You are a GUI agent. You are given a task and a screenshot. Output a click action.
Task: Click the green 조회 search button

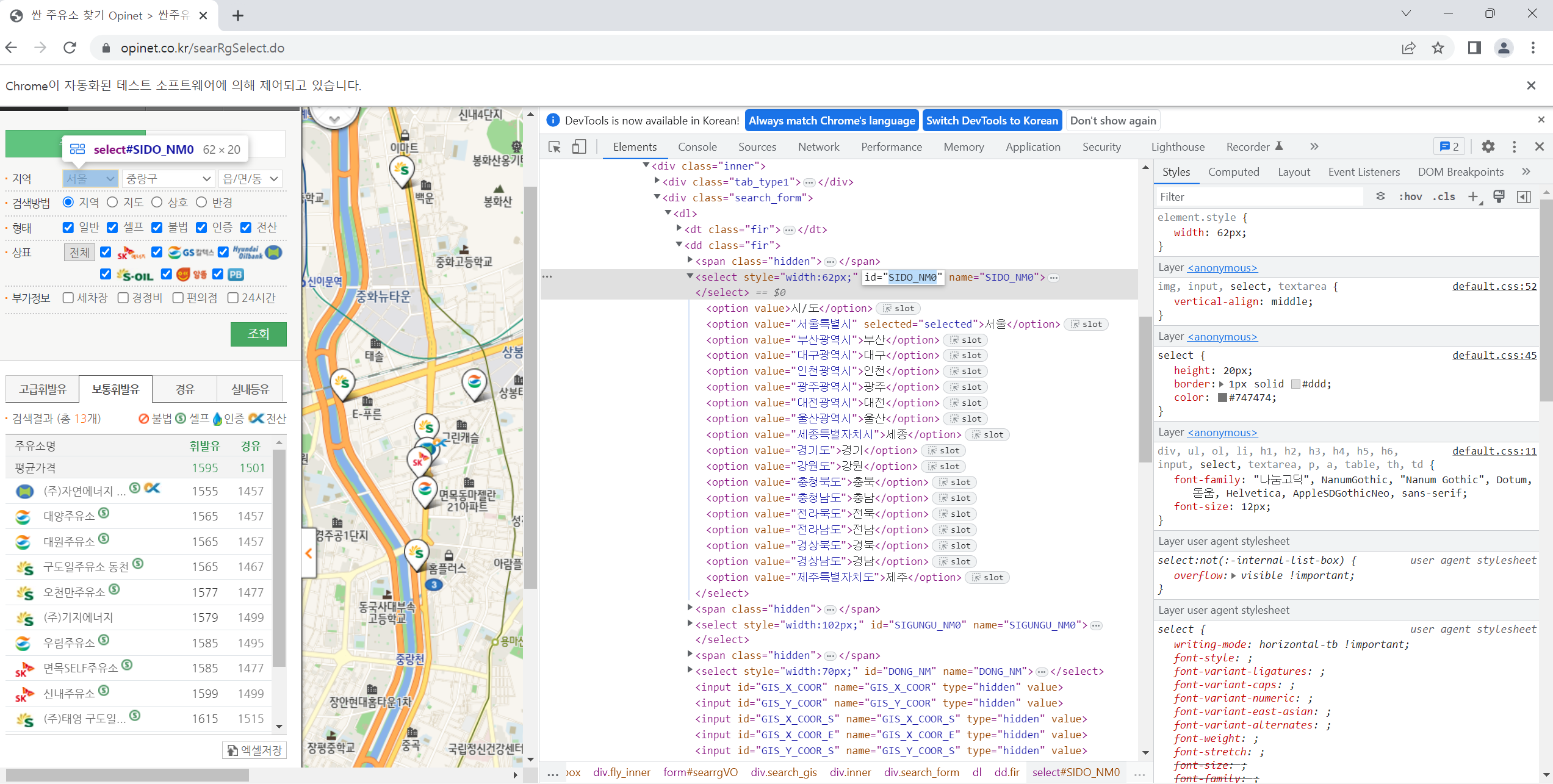point(258,334)
